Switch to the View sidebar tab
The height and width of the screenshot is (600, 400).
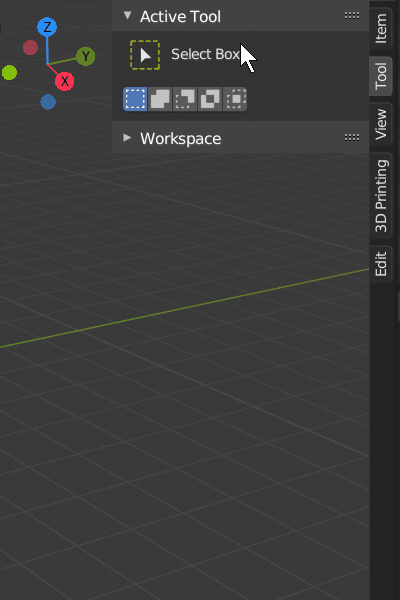[x=381, y=124]
